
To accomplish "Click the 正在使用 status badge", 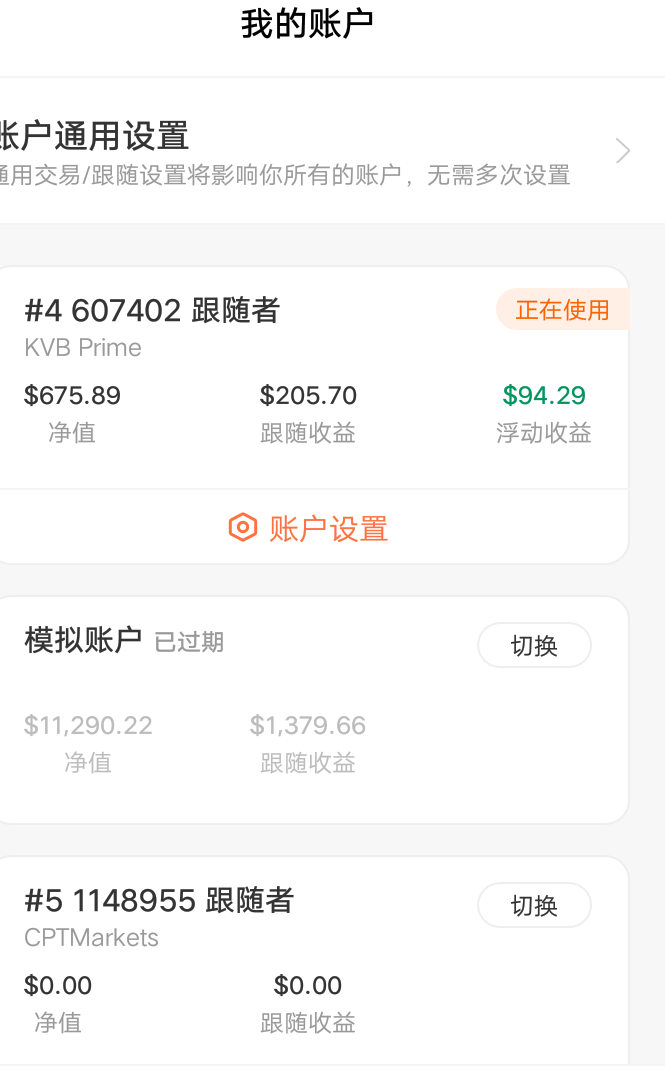I will point(562,310).
